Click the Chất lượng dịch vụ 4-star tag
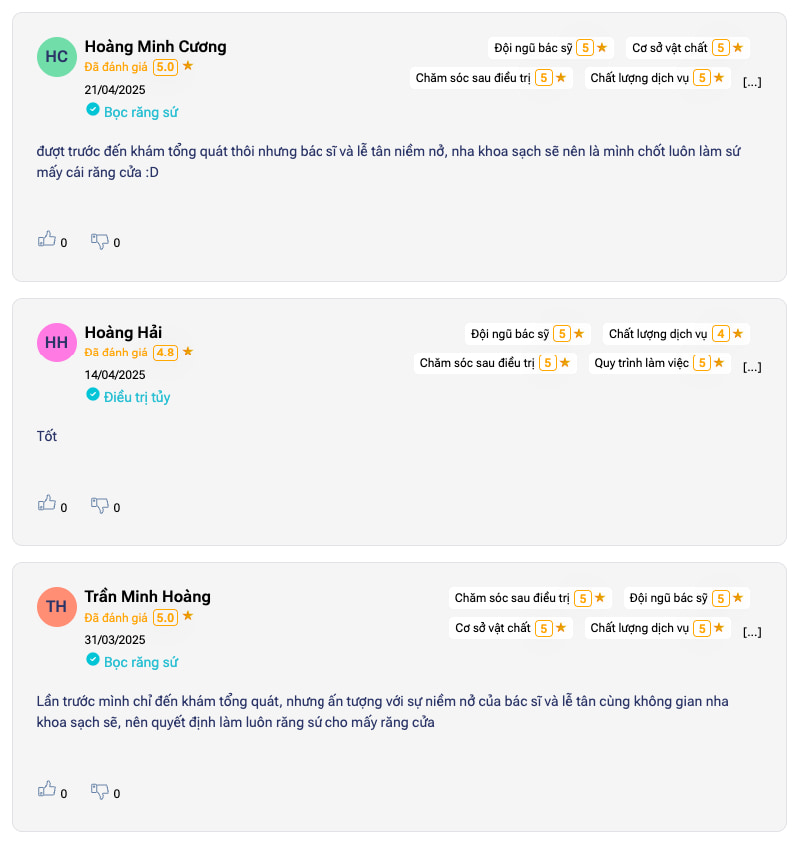Screen dimensions: 799x843 [x=676, y=334]
